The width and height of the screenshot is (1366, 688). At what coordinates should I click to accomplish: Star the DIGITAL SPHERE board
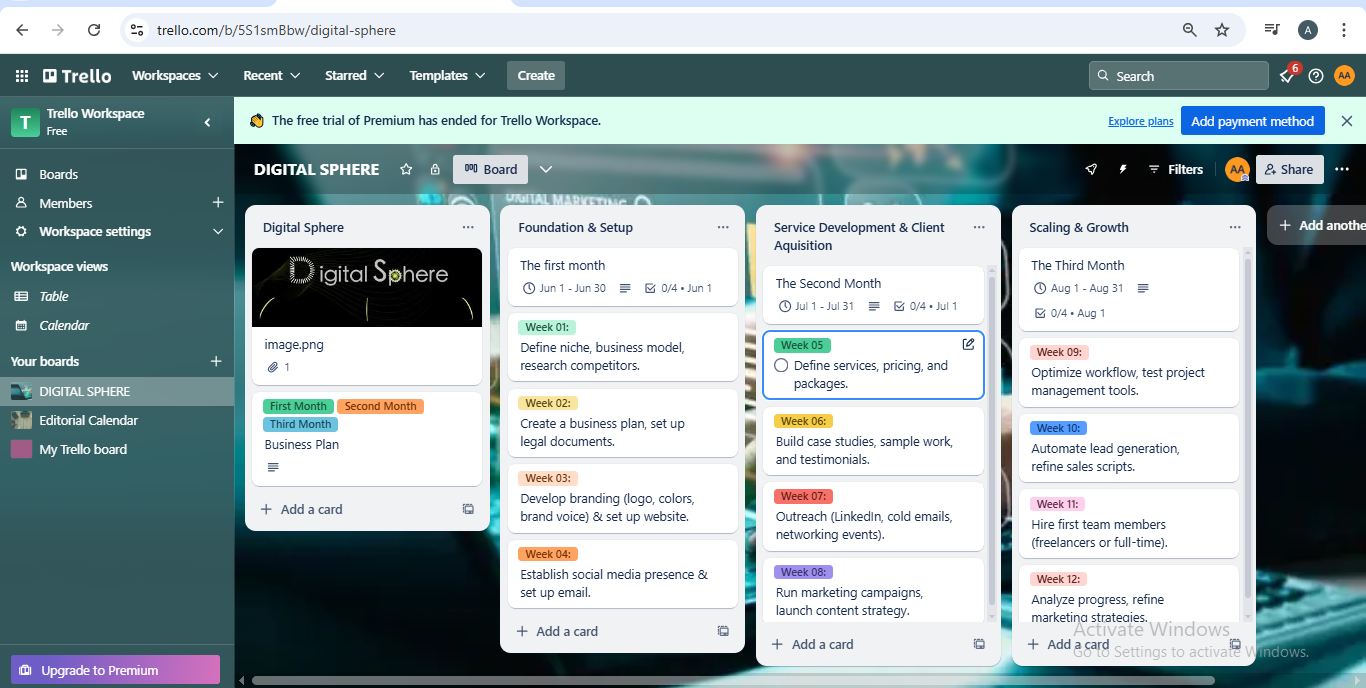pyautogui.click(x=406, y=170)
